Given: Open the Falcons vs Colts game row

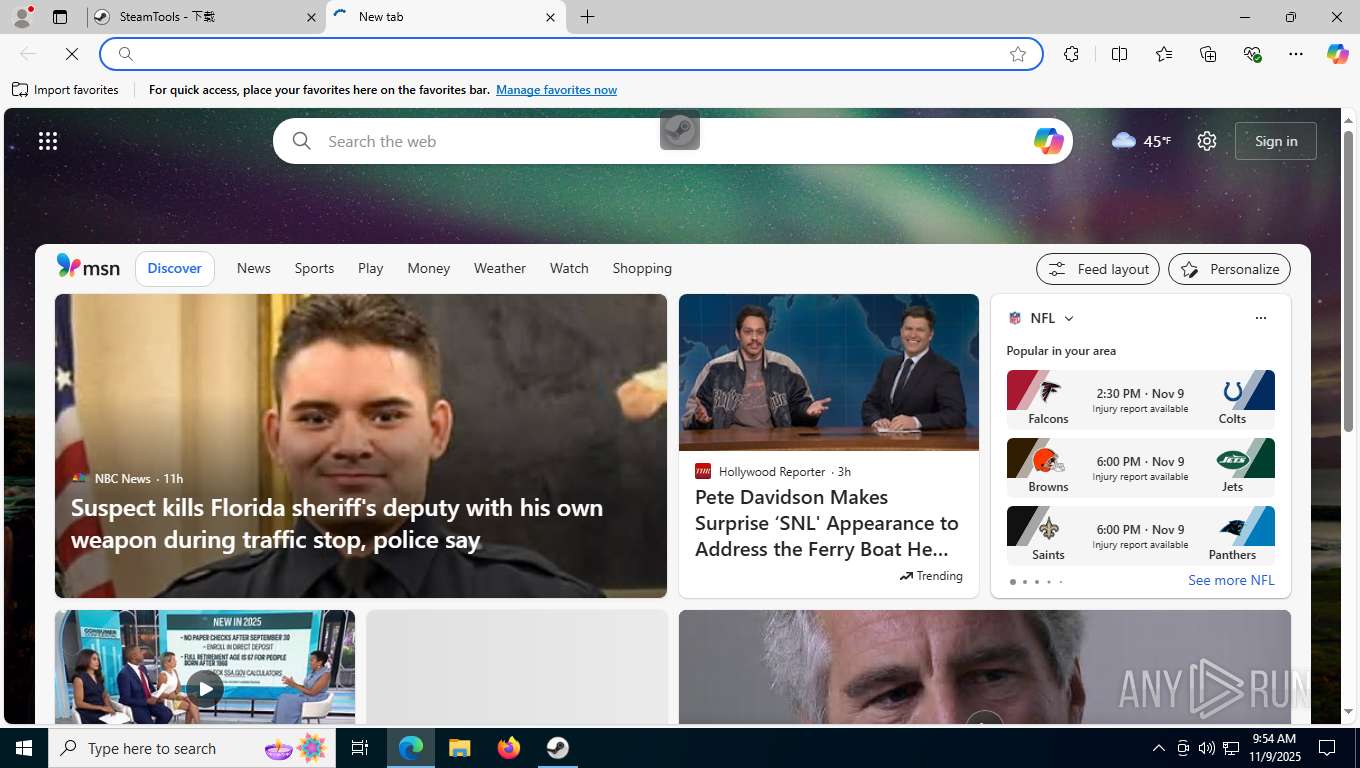Looking at the screenshot, I should click(x=1141, y=399).
